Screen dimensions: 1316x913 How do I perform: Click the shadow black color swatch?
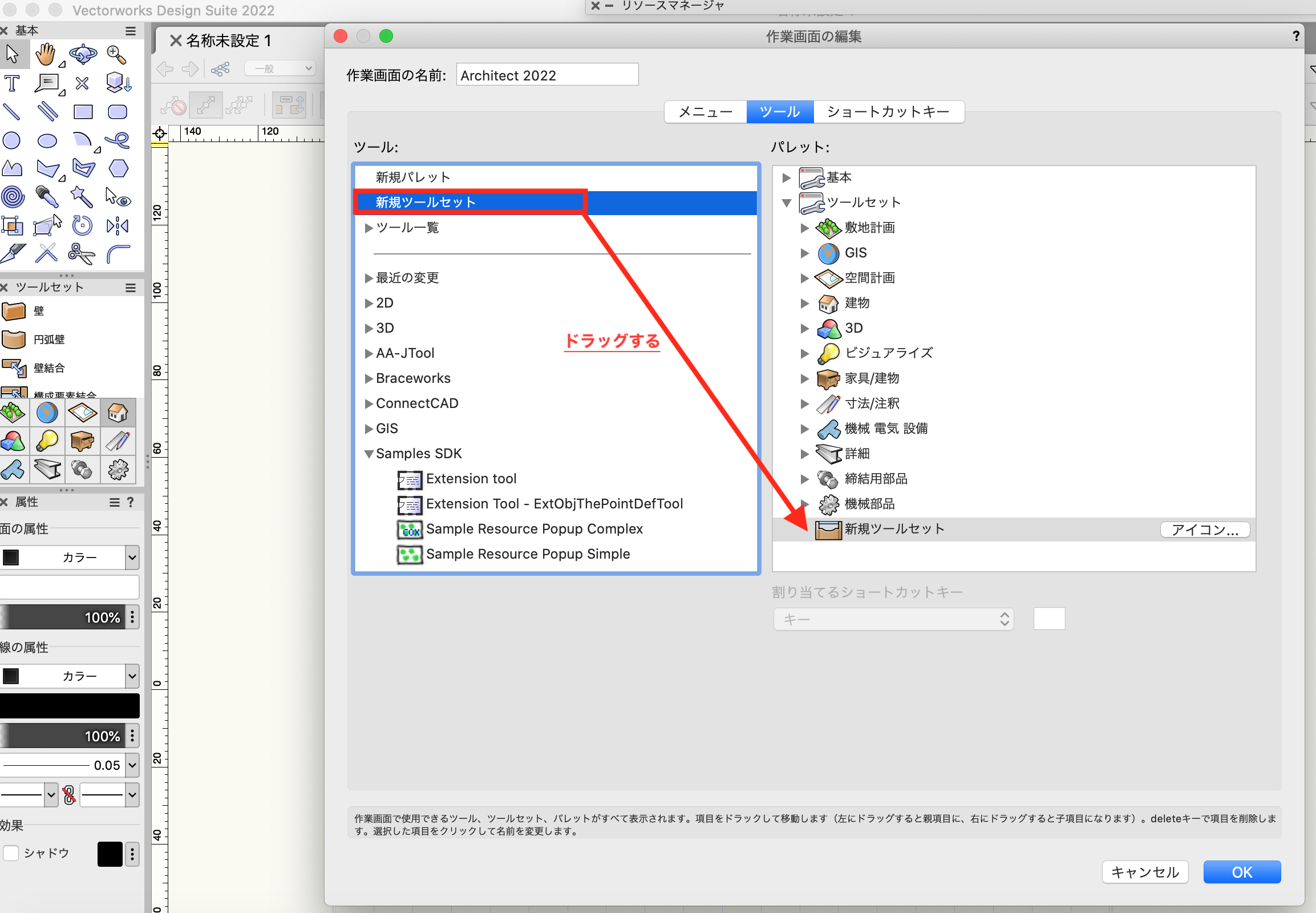click(110, 855)
